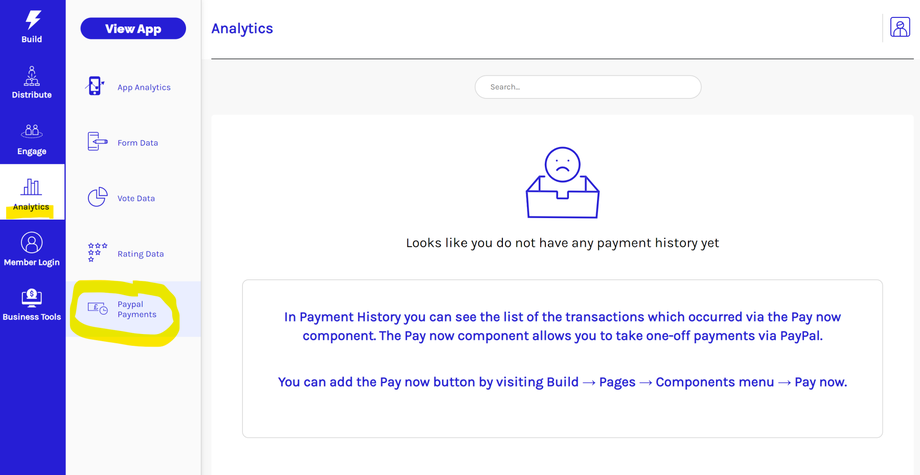This screenshot has width=920, height=475.
Task: Open the App Analytics menu label
Action: pyautogui.click(x=144, y=88)
